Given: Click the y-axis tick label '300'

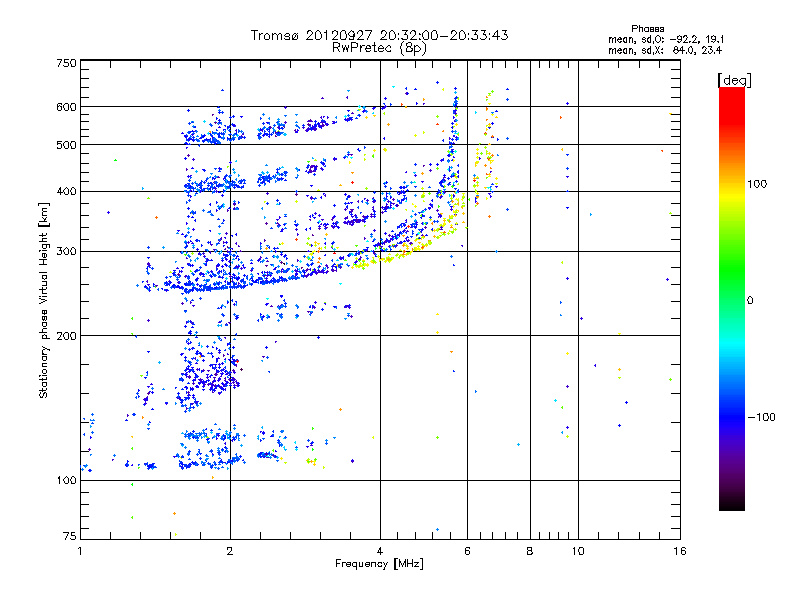Looking at the screenshot, I should (x=66, y=252).
